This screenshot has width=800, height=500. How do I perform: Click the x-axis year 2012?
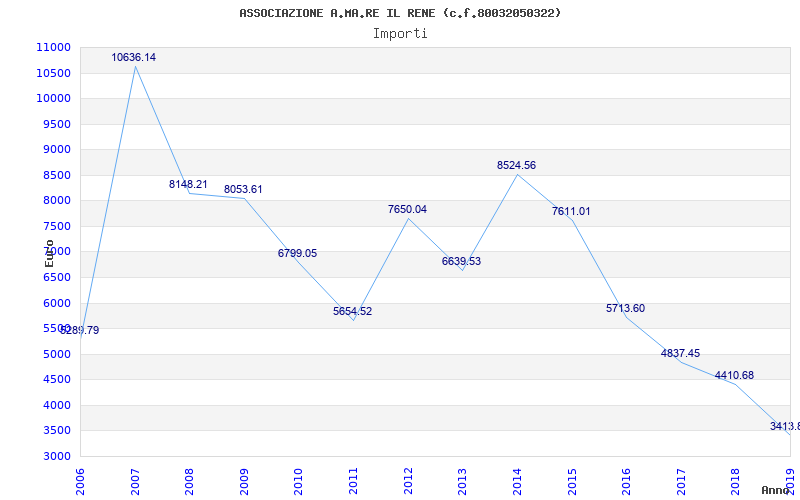click(408, 482)
